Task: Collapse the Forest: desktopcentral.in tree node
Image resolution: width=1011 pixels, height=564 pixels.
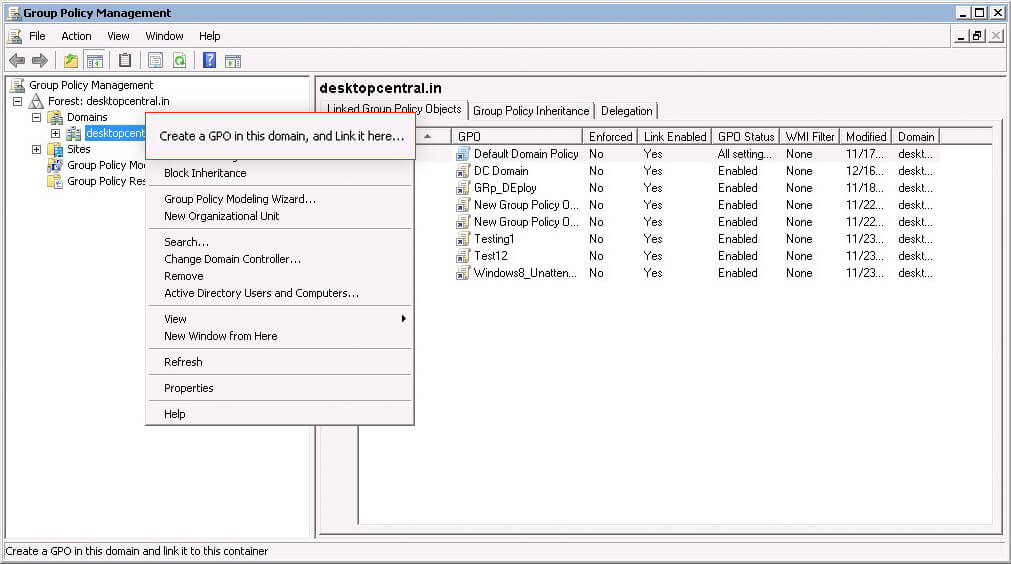Action: coord(18,101)
